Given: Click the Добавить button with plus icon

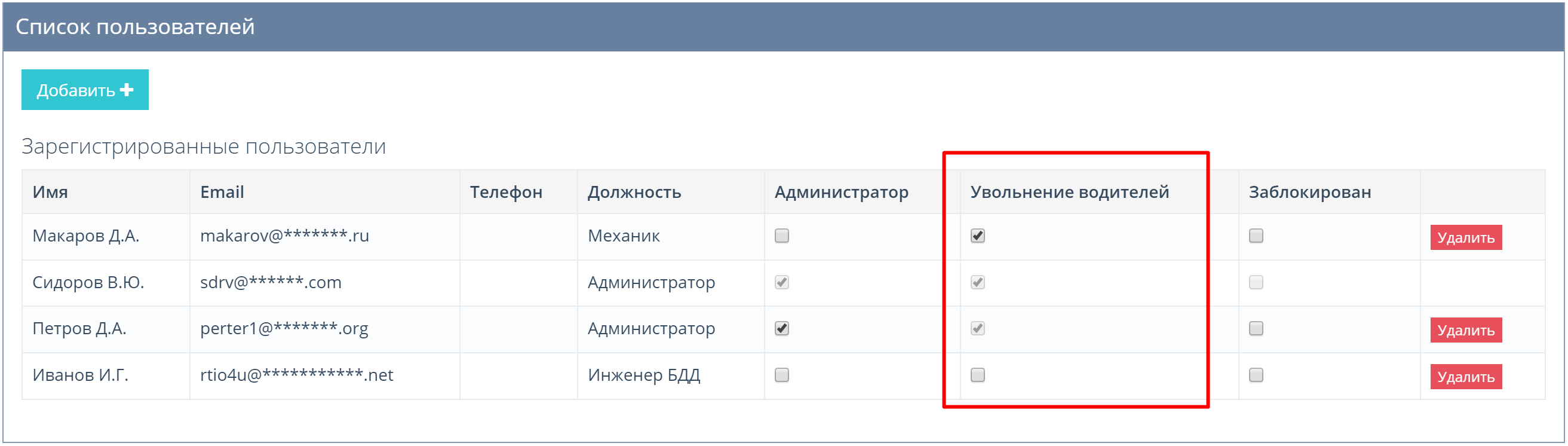Looking at the screenshot, I should click(x=85, y=90).
